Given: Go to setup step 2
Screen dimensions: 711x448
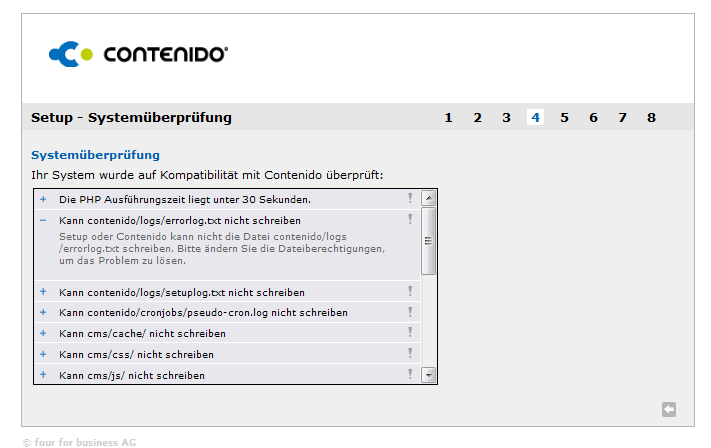Looking at the screenshot, I should (477, 117).
